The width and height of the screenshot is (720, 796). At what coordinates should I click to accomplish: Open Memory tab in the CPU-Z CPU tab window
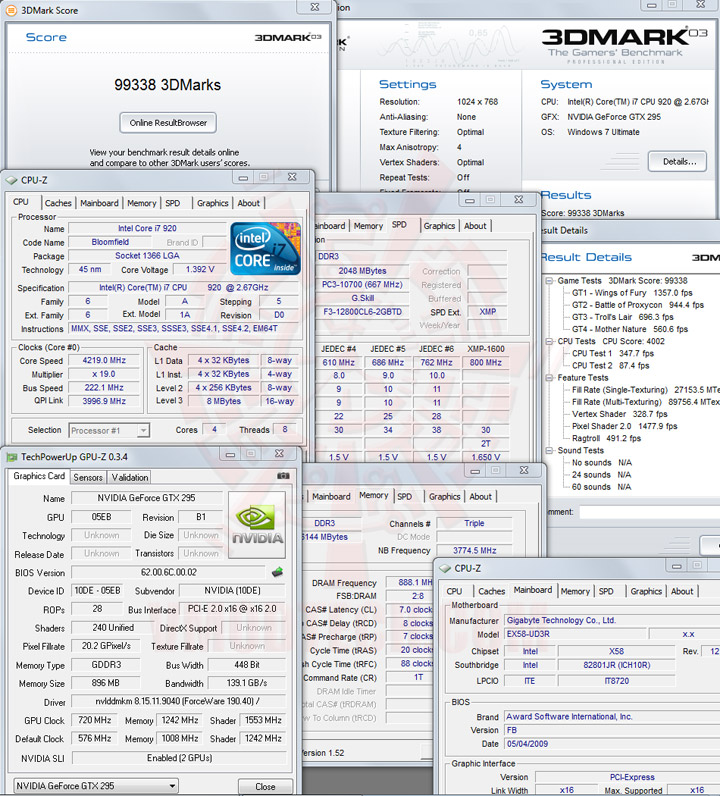(x=142, y=203)
